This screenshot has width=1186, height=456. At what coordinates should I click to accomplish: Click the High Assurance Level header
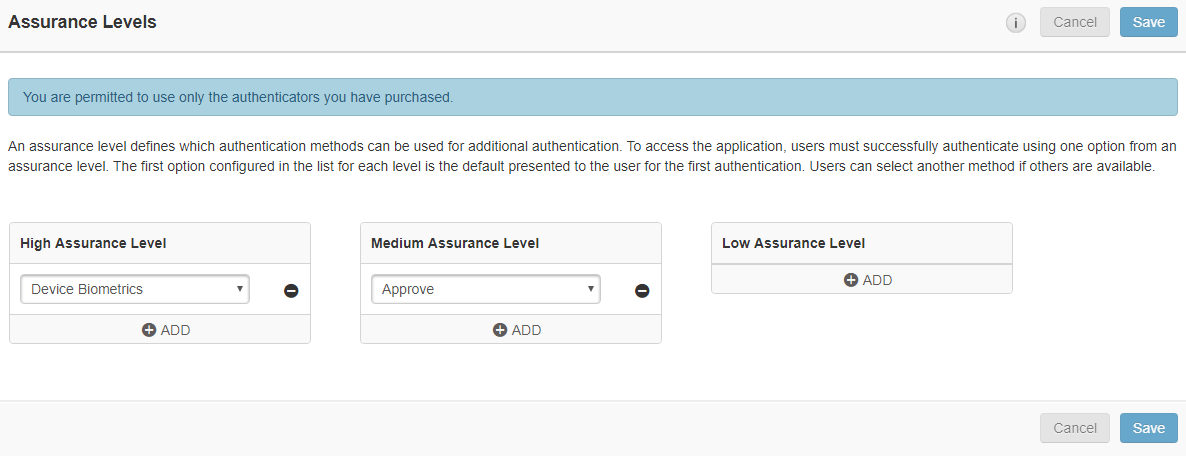click(x=93, y=243)
